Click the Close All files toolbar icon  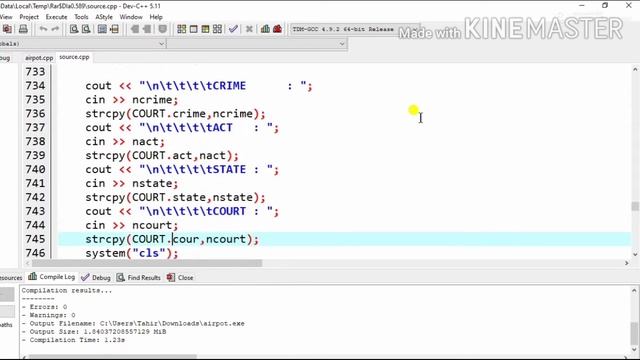[7, 29]
